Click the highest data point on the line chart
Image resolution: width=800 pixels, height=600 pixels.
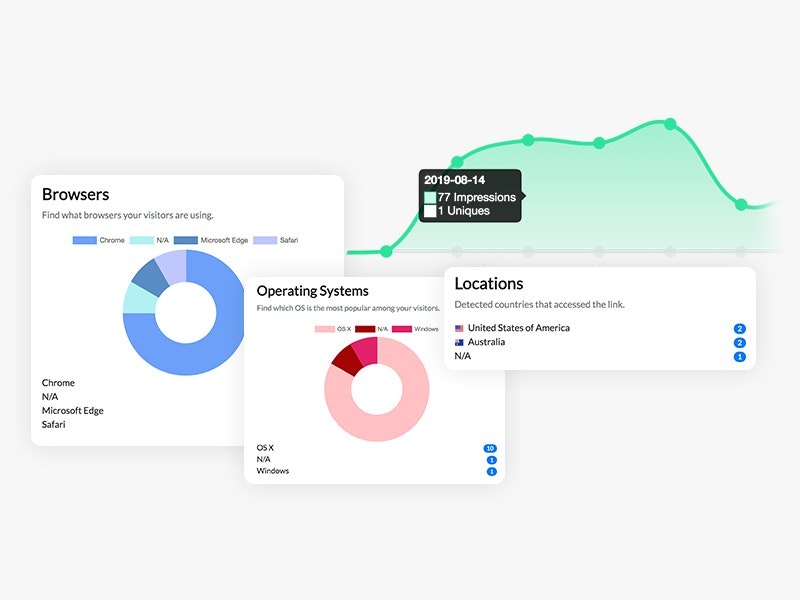[x=670, y=124]
